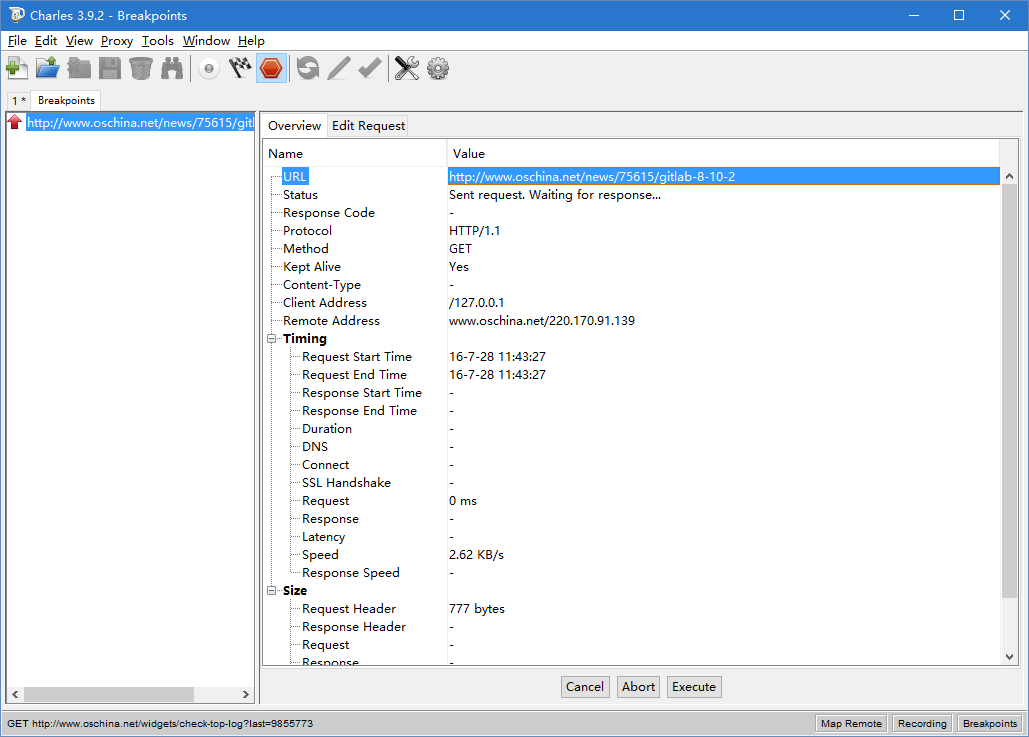Screen dimensions: 1029x737
Task: Open the Proxy menu
Action: (x=117, y=41)
